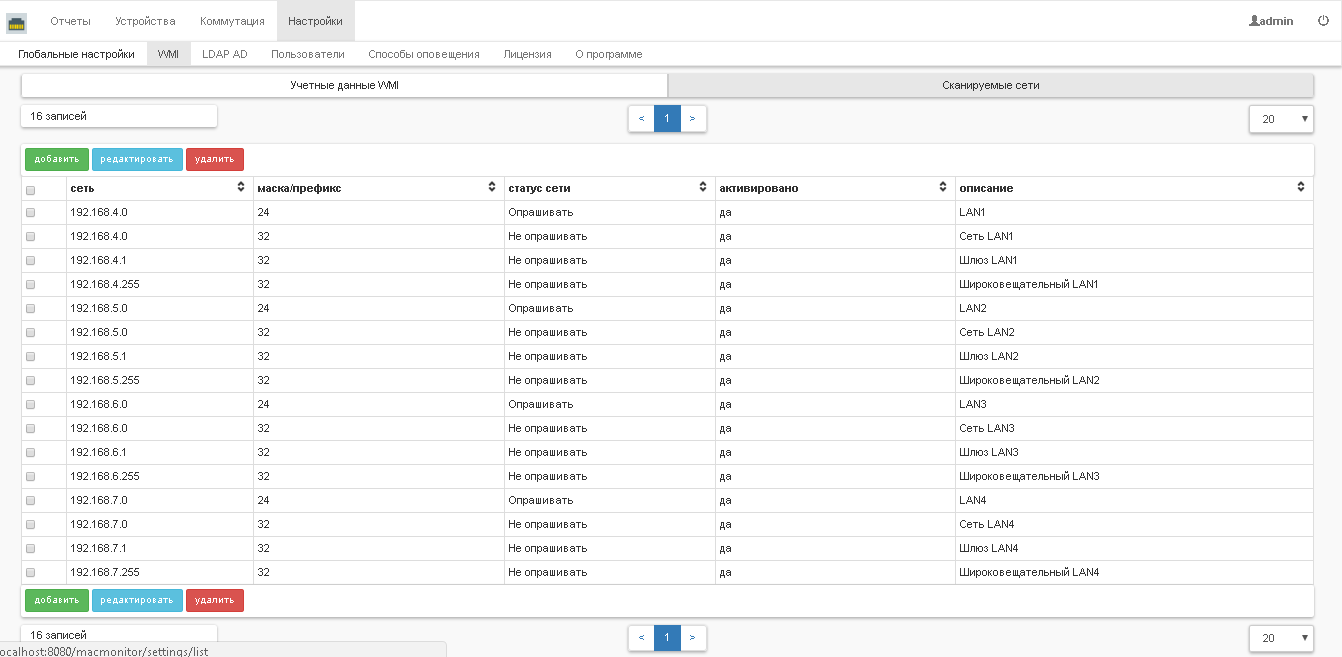
Task: Click the power logout icon
Action: [1323, 21]
